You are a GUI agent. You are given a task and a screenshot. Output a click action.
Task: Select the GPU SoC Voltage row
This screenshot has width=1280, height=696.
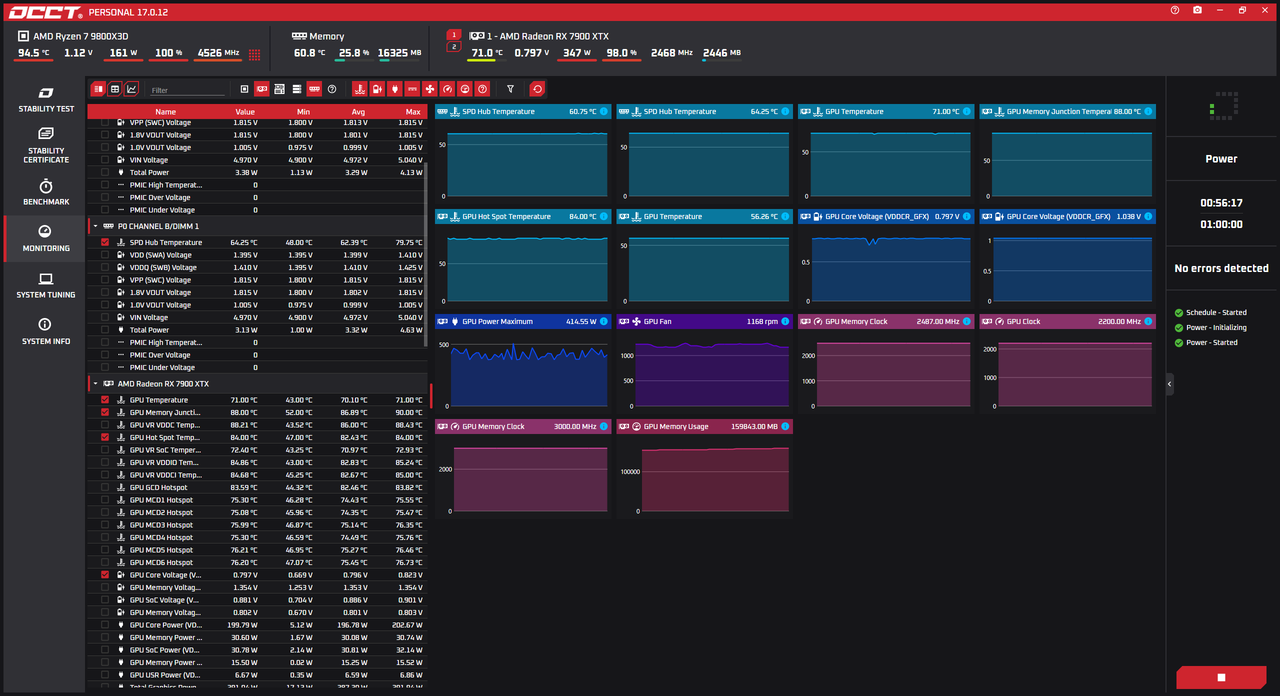pos(258,600)
